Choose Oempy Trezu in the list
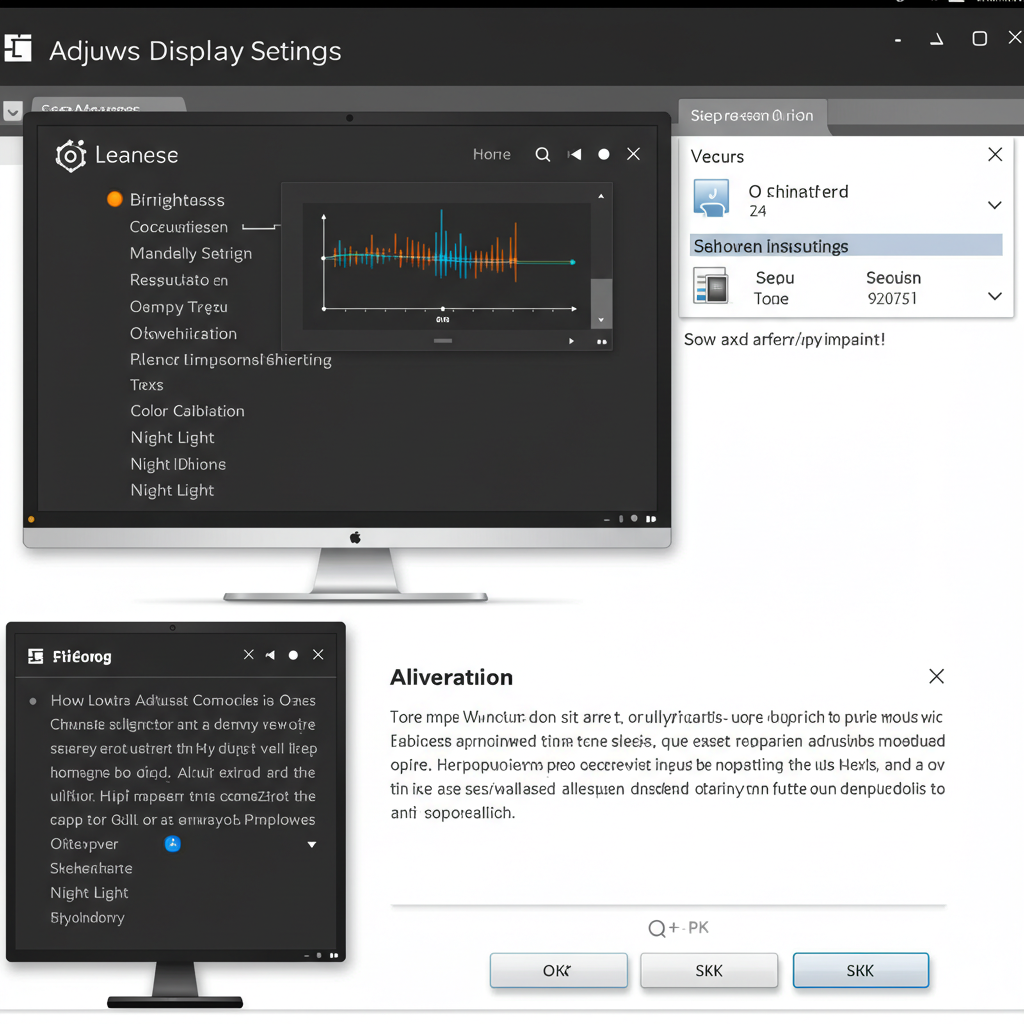Viewport: 1024px width, 1024px height. [x=179, y=307]
